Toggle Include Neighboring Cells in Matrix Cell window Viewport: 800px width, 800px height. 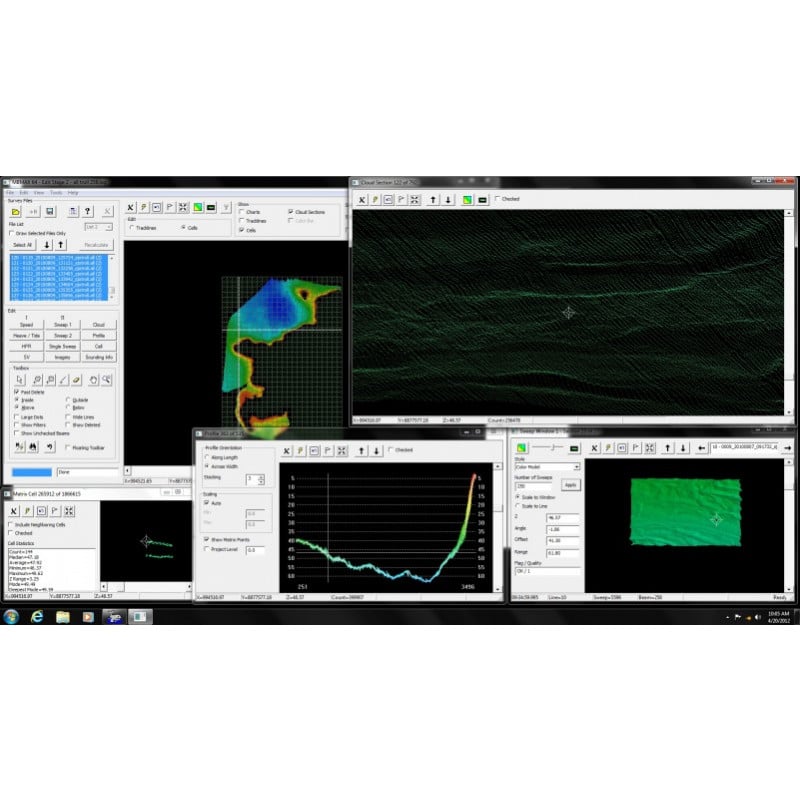click(x=10, y=524)
